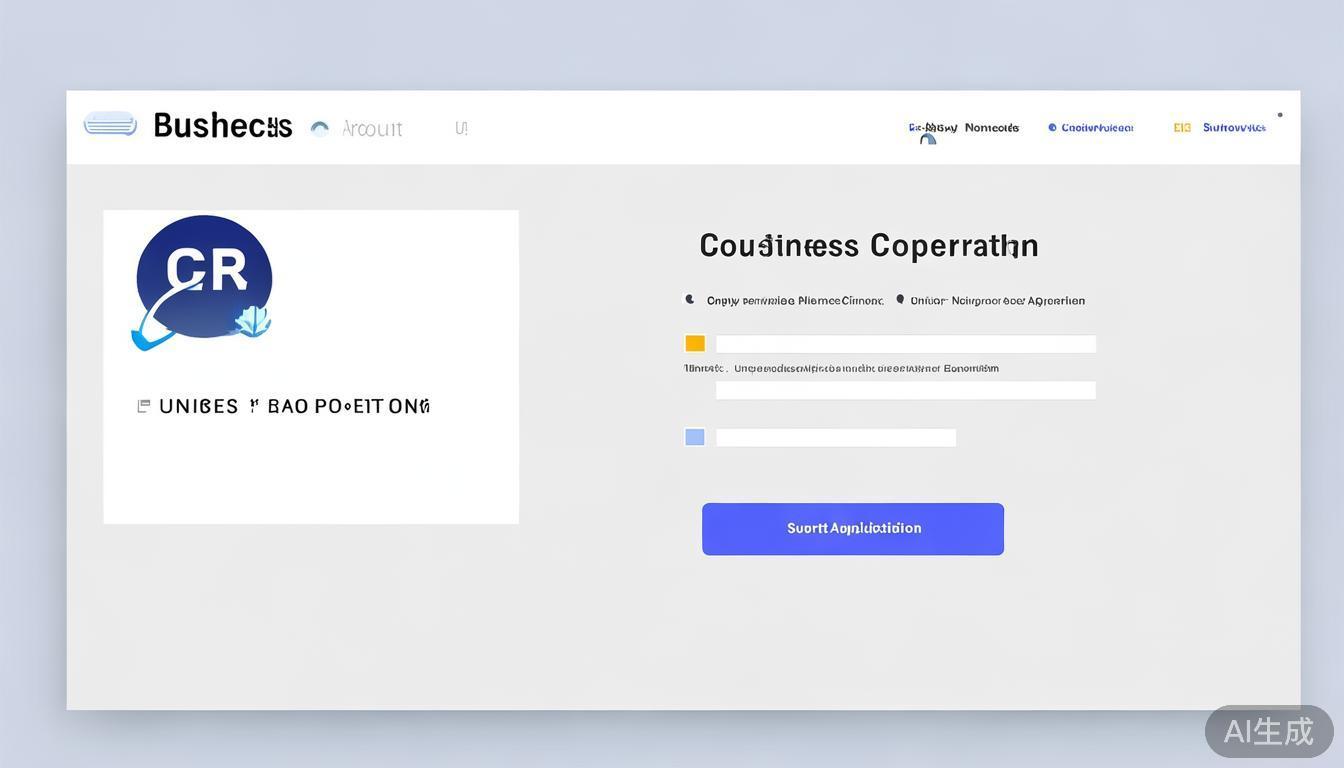Click the blue CR circle logo
This screenshot has width=1344, height=768.
point(204,275)
